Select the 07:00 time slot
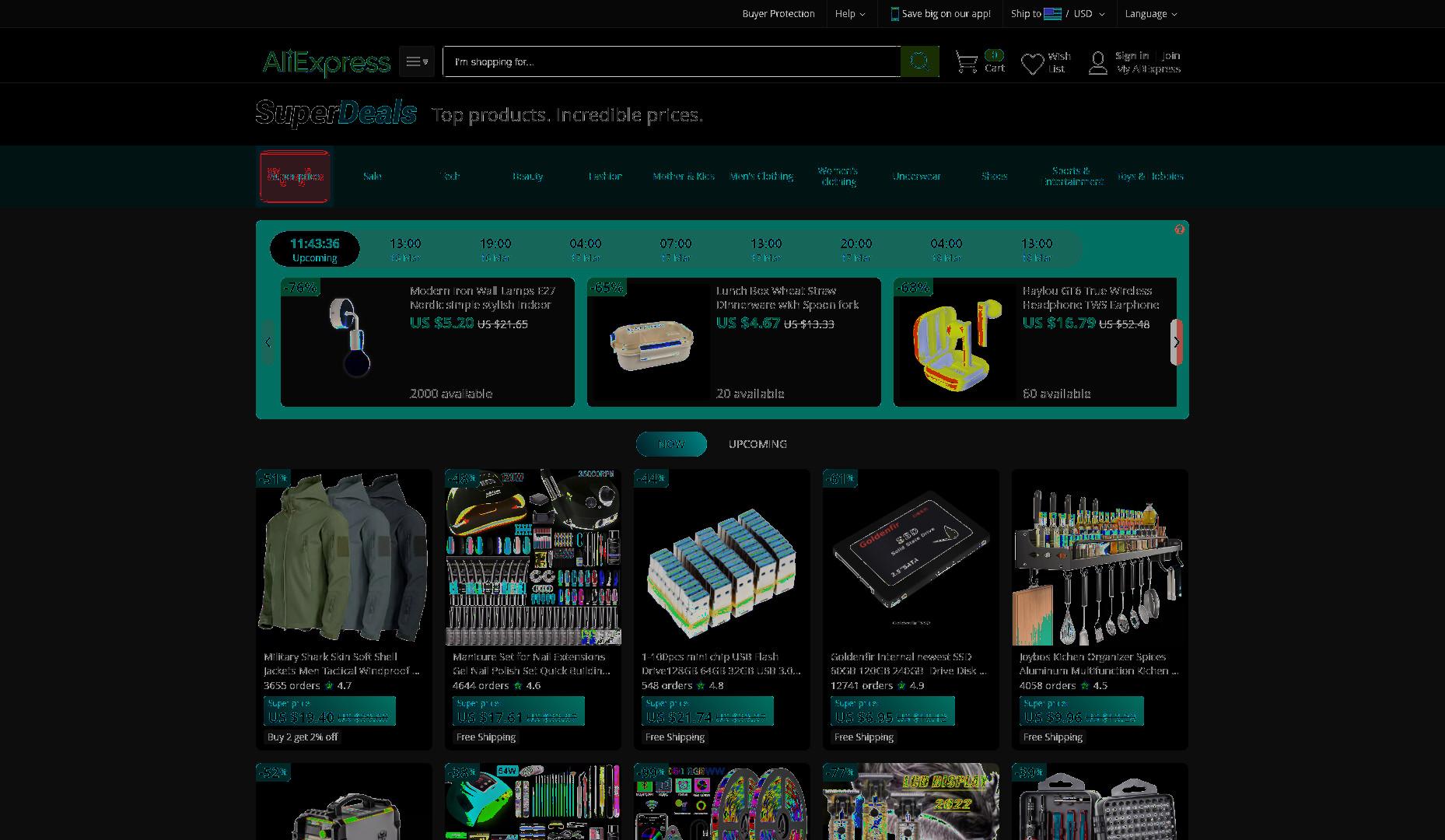This screenshot has height=840, width=1445. pos(676,249)
